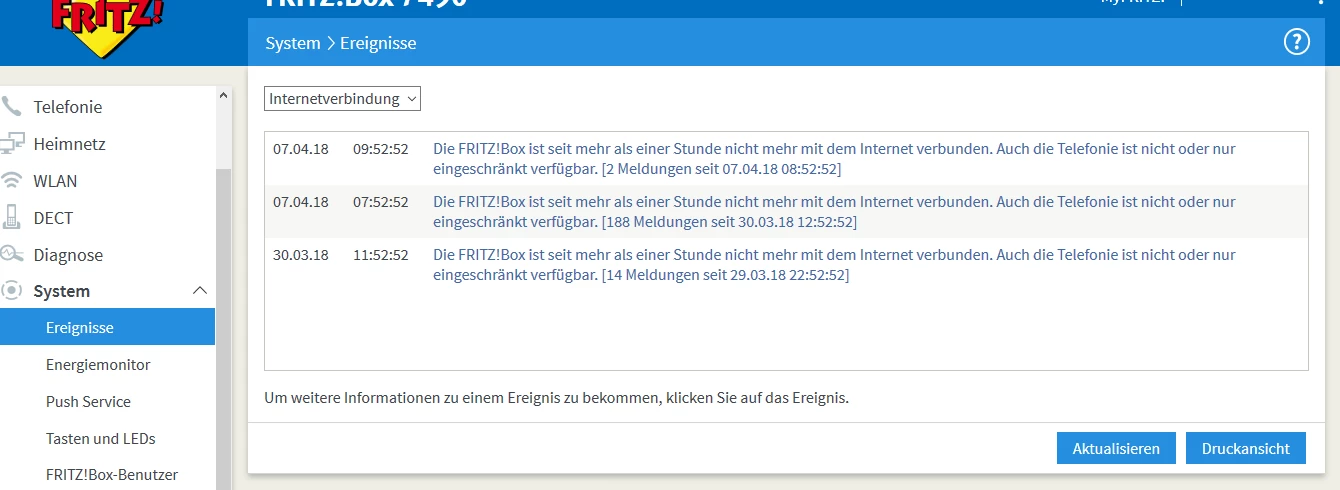Collapse the System section chevron
The width and height of the screenshot is (1340, 490).
click(x=199, y=291)
